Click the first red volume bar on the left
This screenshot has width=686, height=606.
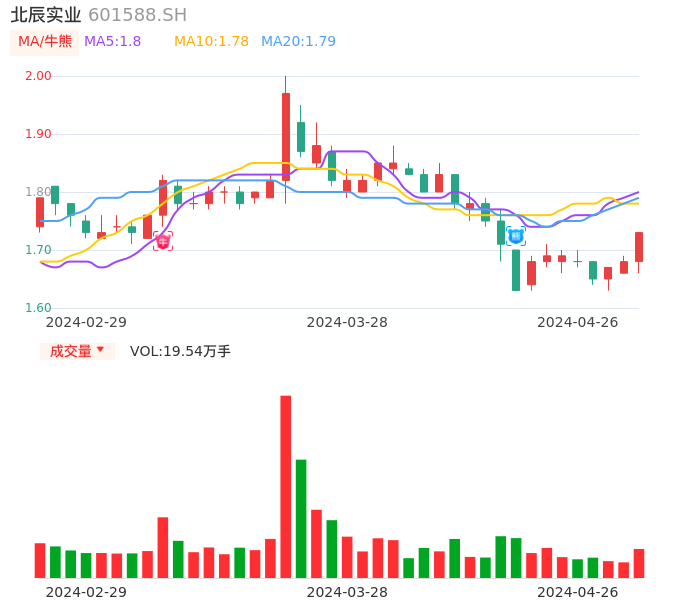[40, 560]
